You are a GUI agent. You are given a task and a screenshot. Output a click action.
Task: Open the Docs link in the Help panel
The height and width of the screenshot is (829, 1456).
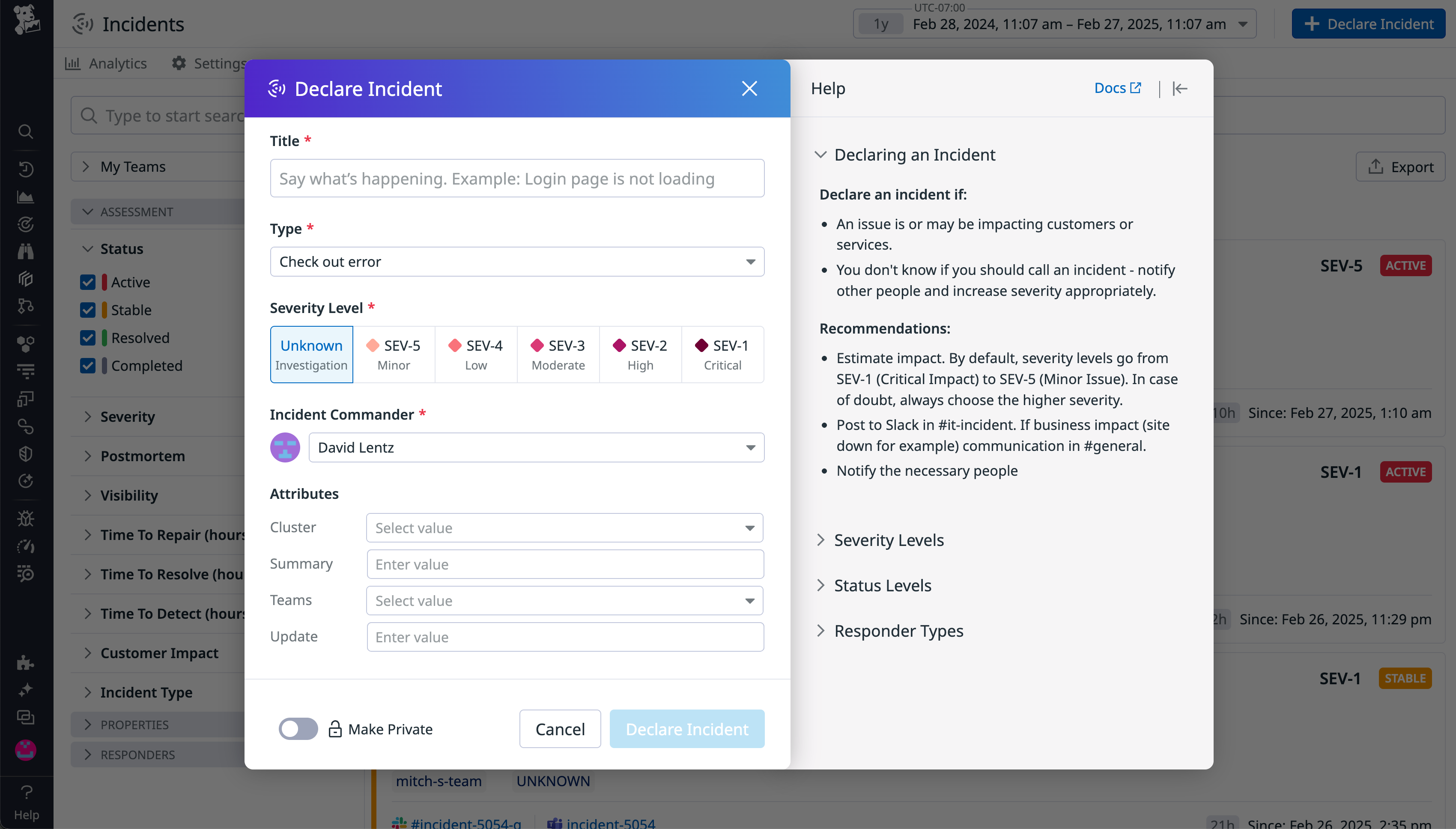tap(1117, 88)
